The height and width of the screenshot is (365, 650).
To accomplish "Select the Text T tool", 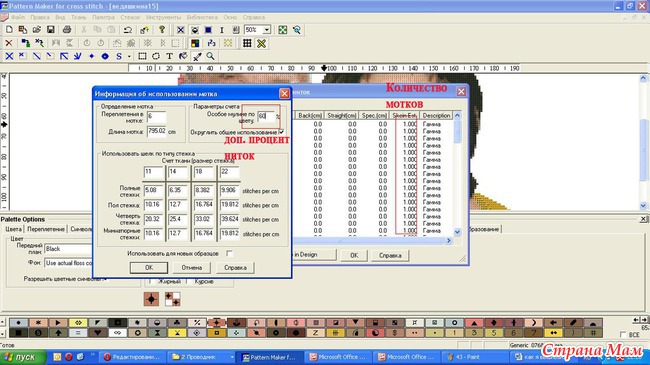I will point(170,56).
